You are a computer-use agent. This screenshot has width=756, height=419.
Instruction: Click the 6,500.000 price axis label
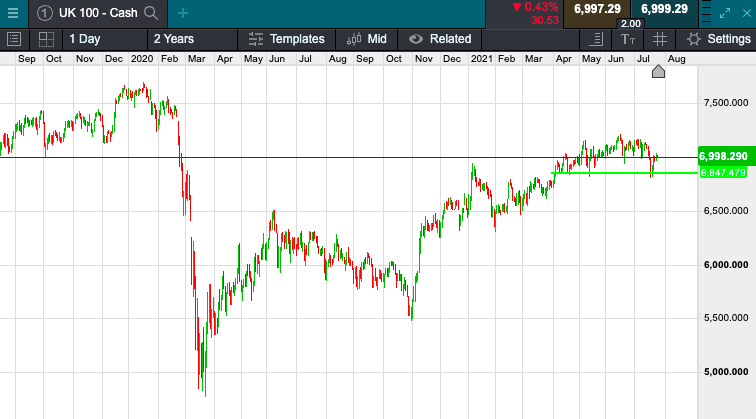tap(726, 211)
